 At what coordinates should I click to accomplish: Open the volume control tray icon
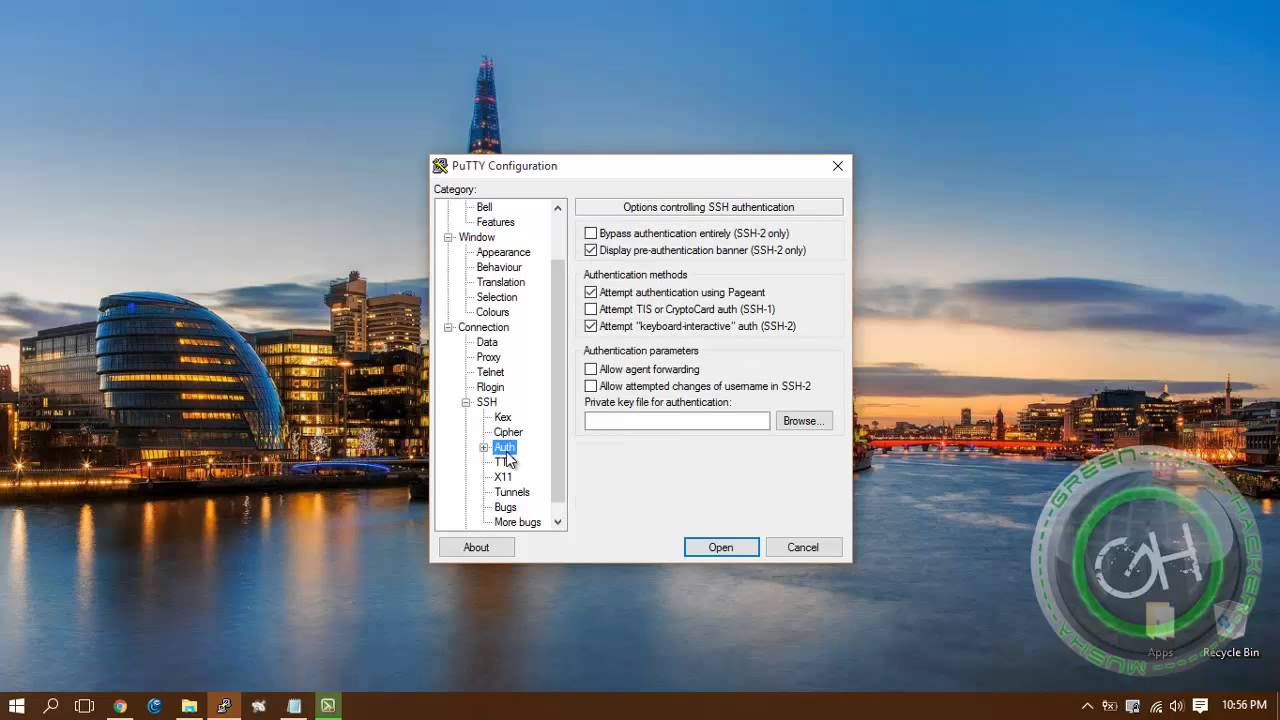pyautogui.click(x=1176, y=706)
